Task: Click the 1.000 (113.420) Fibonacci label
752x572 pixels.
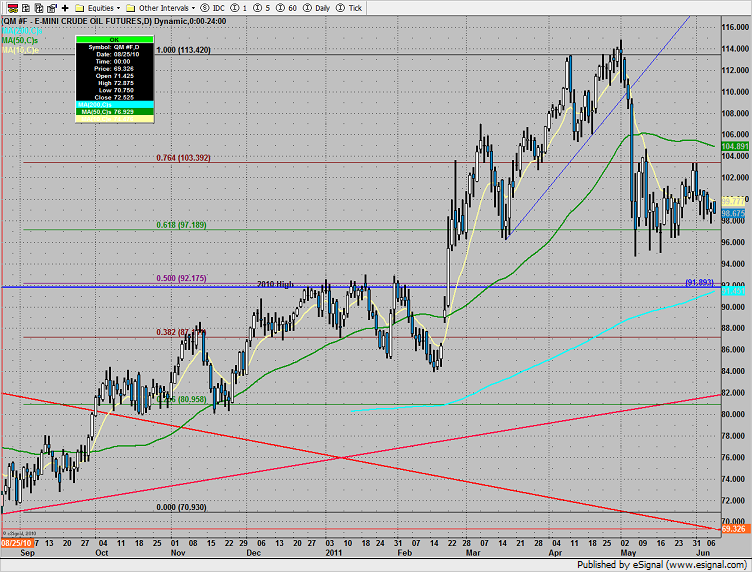Action: (x=183, y=50)
